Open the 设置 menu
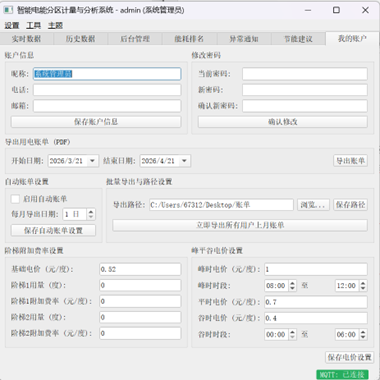This screenshot has width=380, height=380. 12,25
